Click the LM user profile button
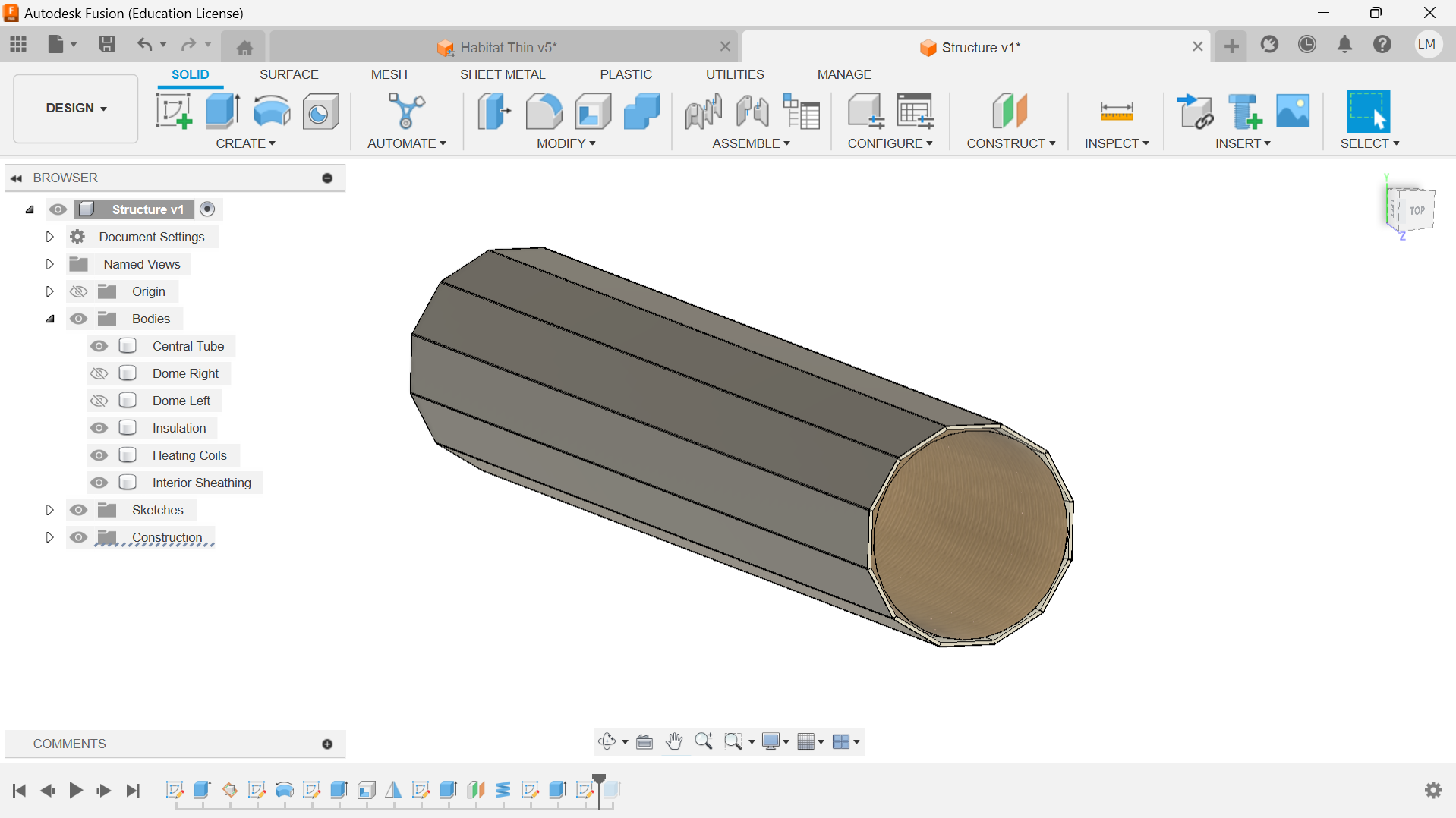 tap(1427, 44)
